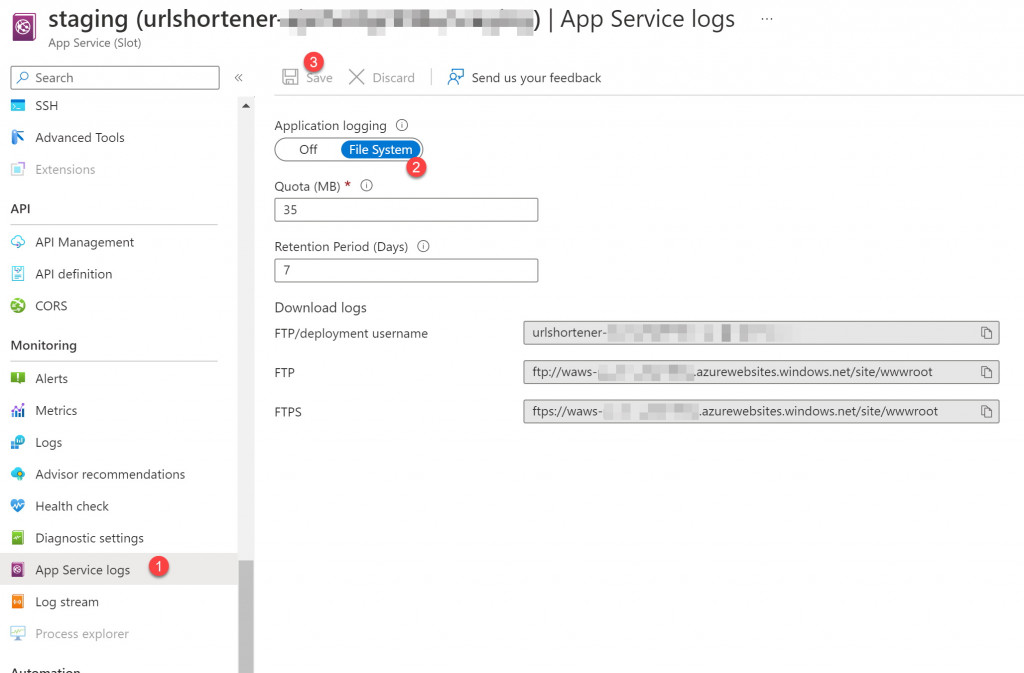Image resolution: width=1024 pixels, height=673 pixels.
Task: Set Application logging to File System
Action: click(x=380, y=149)
